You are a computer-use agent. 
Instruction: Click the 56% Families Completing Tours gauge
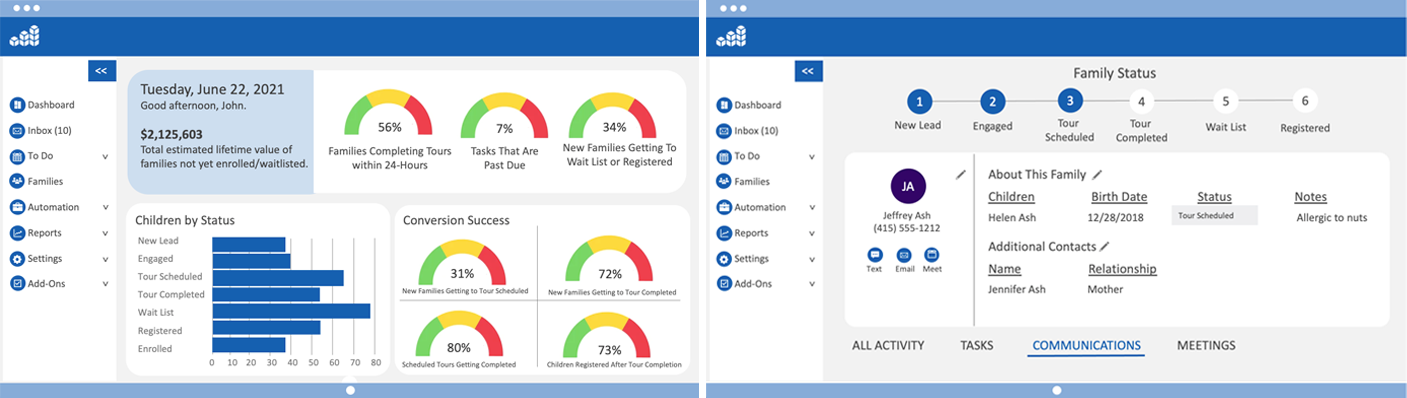[389, 115]
